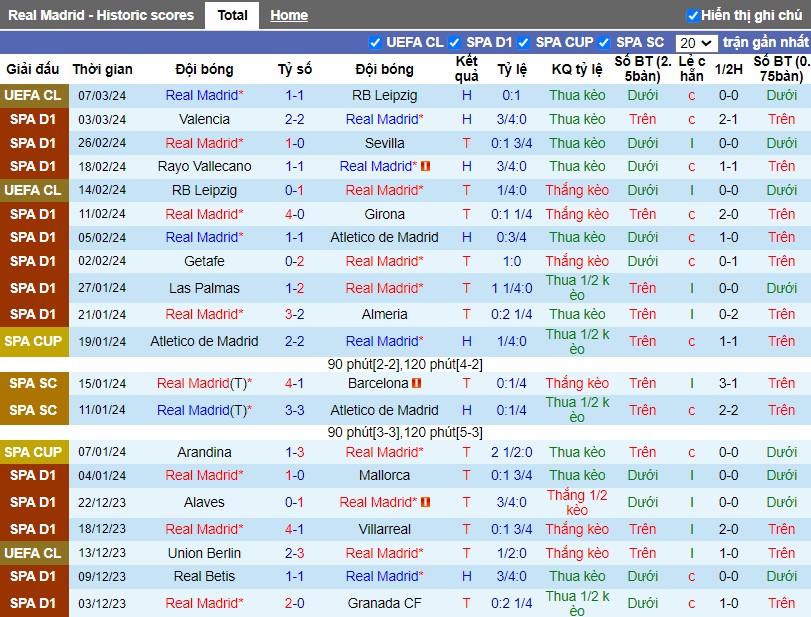Click the date 03/03/24
This screenshot has height=617, width=811.
[102, 119]
